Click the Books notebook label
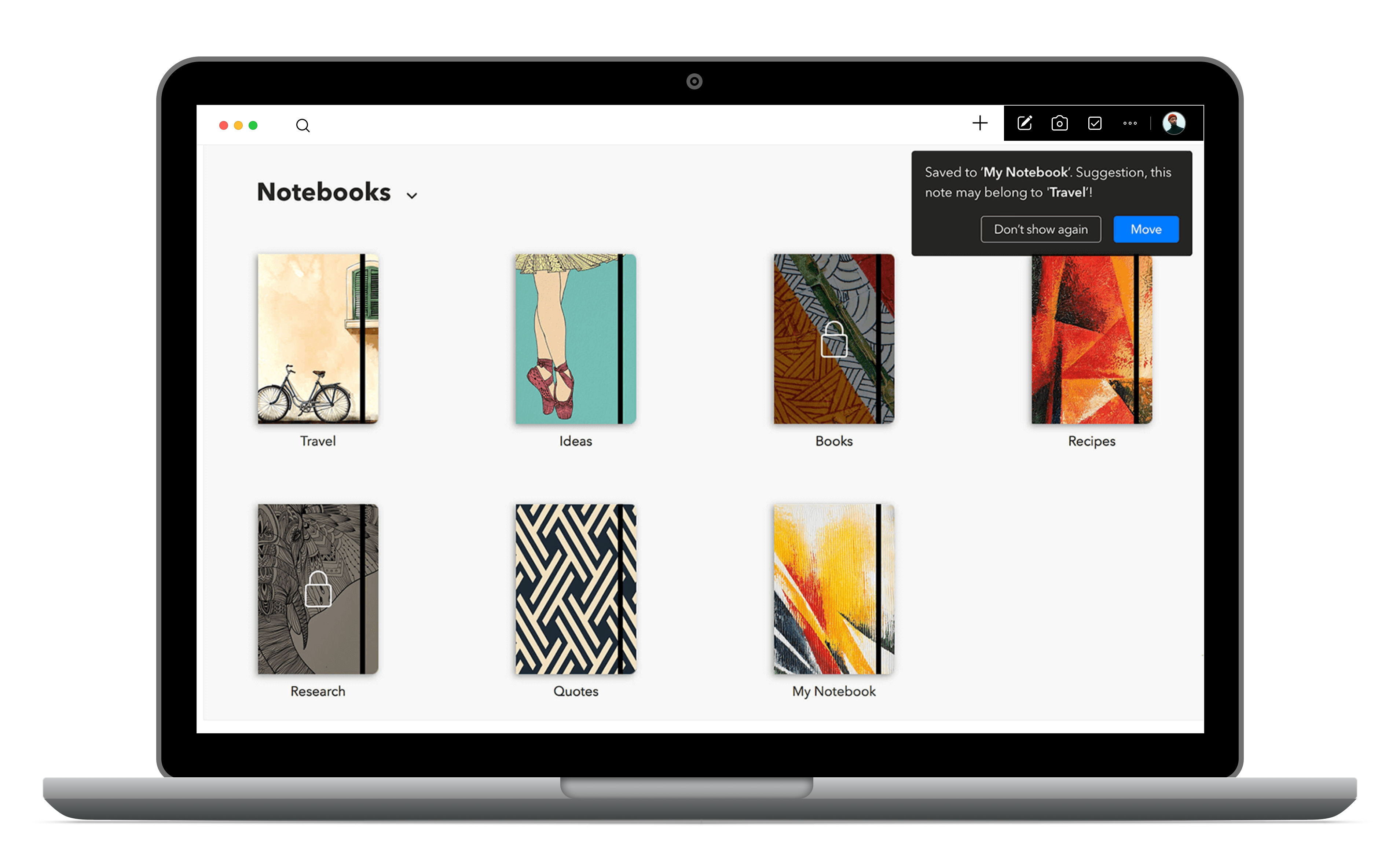This screenshot has width=1400, height=847. coord(833,441)
